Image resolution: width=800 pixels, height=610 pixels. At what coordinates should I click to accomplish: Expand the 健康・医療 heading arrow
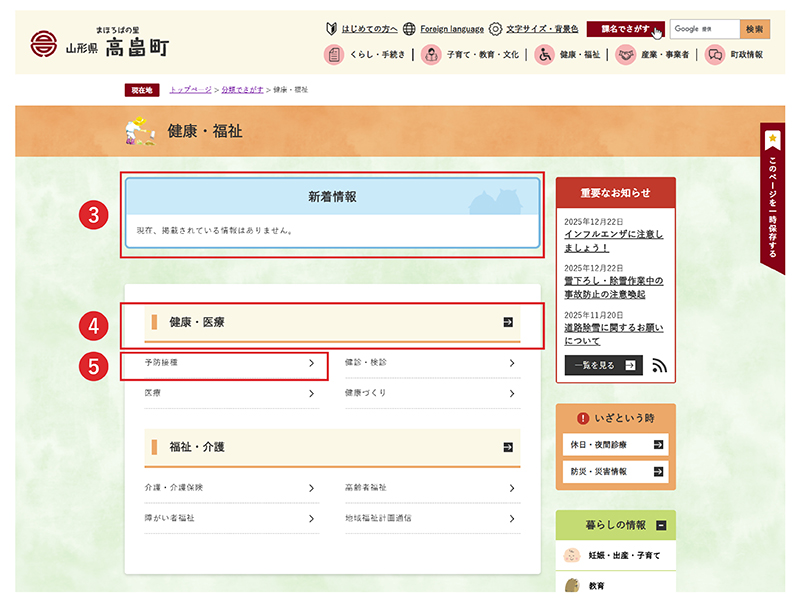click(x=508, y=322)
